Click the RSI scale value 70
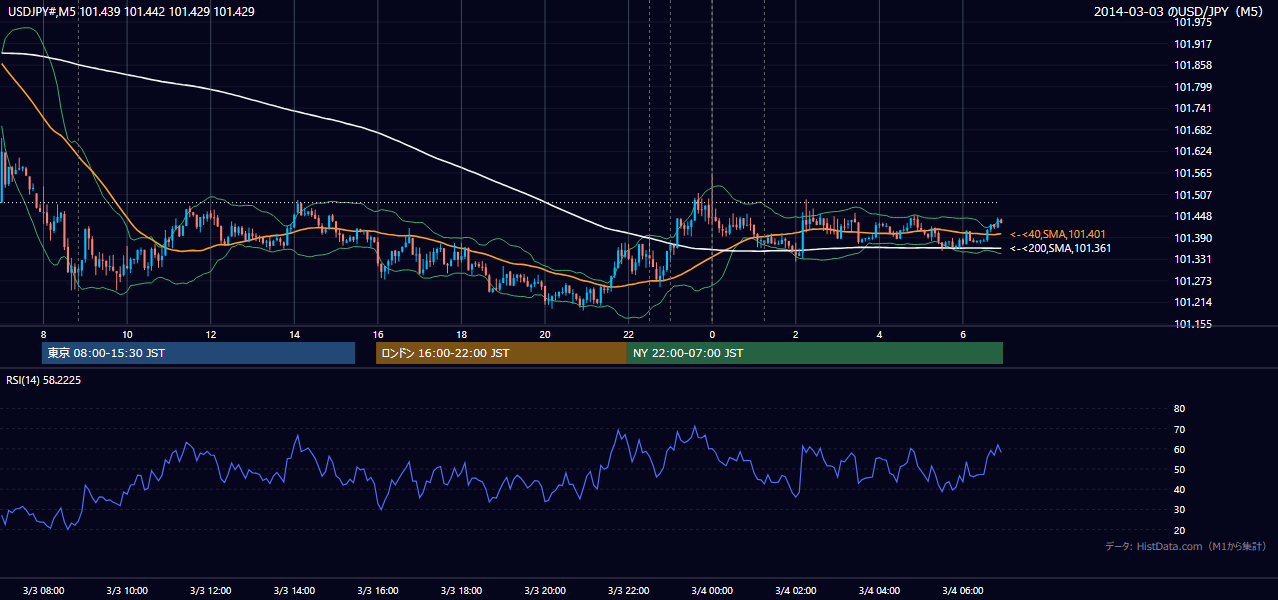This screenshot has width=1278, height=600. coord(1179,429)
